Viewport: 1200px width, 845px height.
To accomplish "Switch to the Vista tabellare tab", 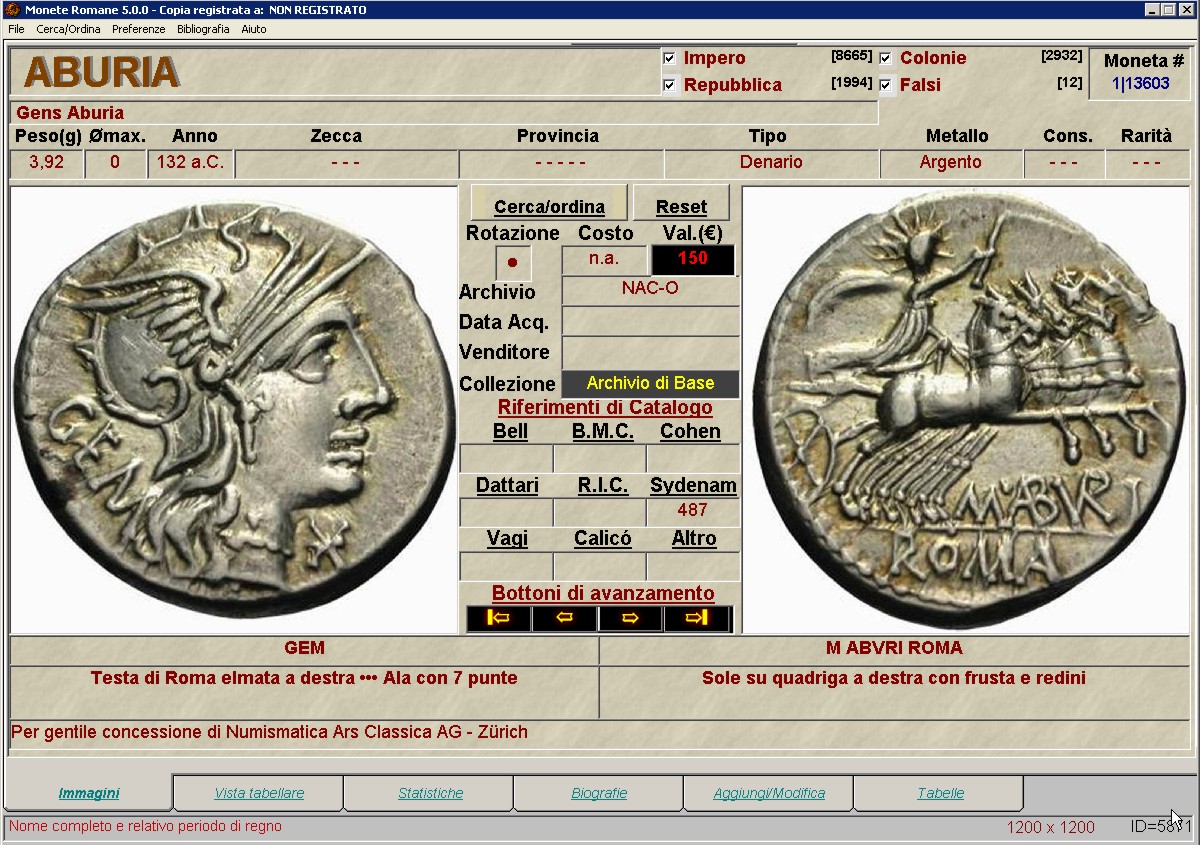I will click(259, 793).
